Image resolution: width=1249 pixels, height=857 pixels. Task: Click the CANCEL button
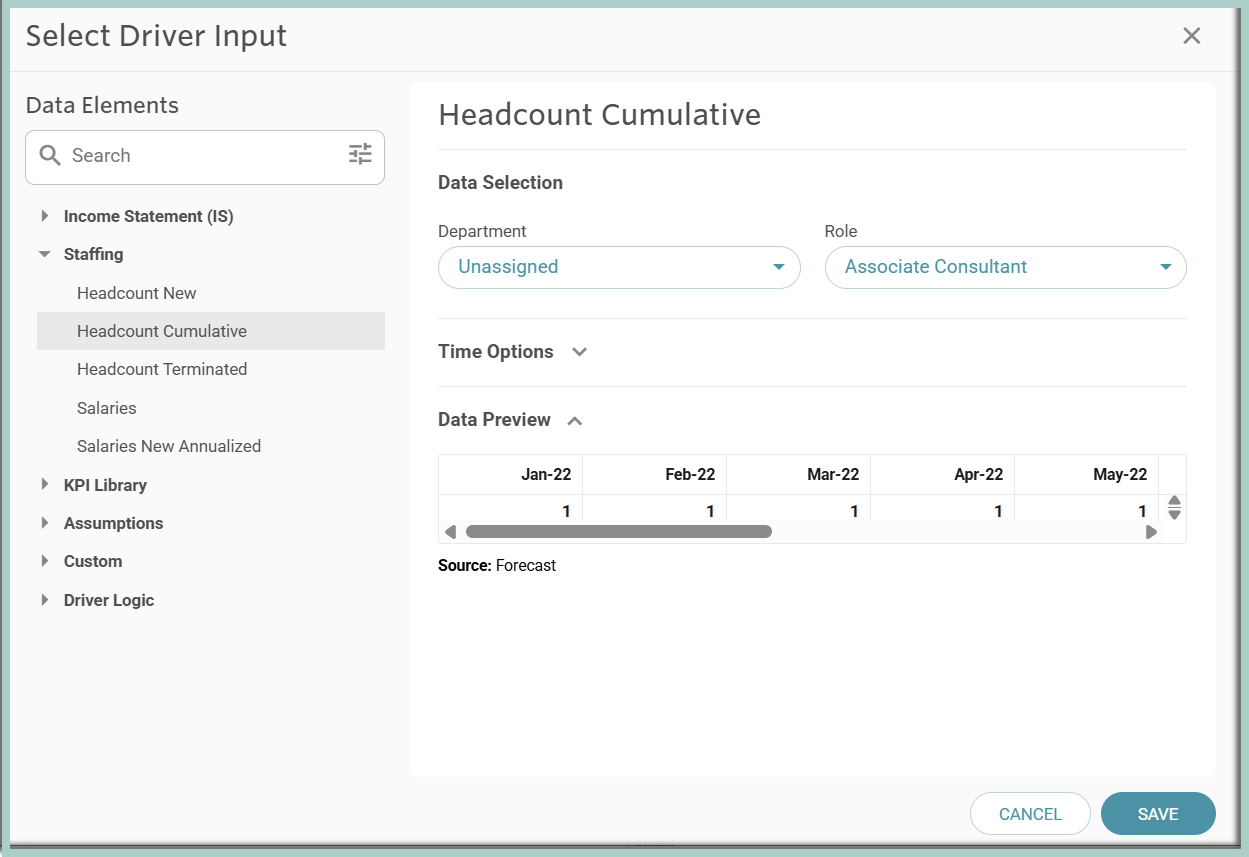coord(1030,814)
